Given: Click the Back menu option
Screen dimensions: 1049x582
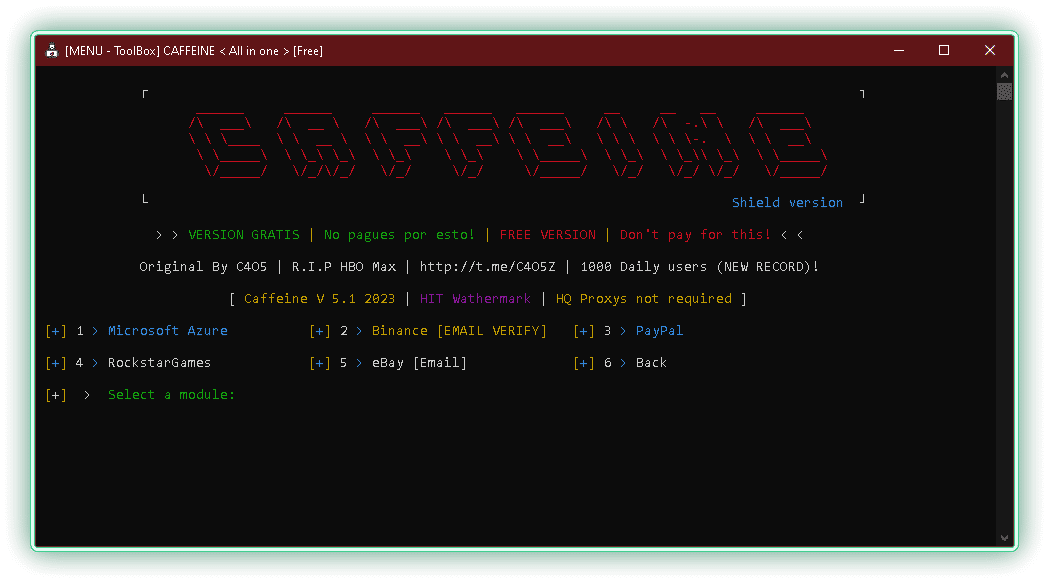Looking at the screenshot, I should 651,363.
